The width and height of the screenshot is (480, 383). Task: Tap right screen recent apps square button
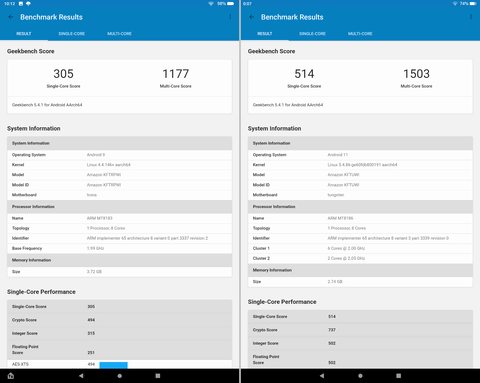point(399,376)
